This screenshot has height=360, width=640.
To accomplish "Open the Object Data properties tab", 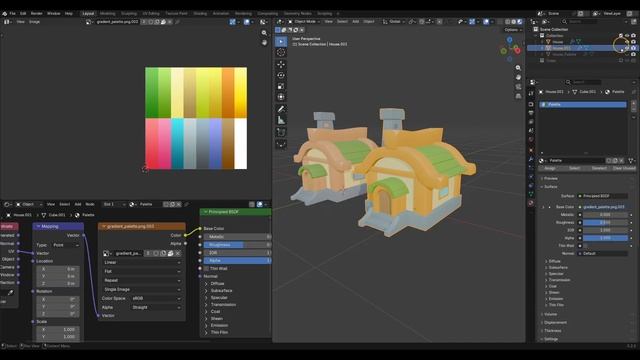I will pyautogui.click(x=531, y=194).
